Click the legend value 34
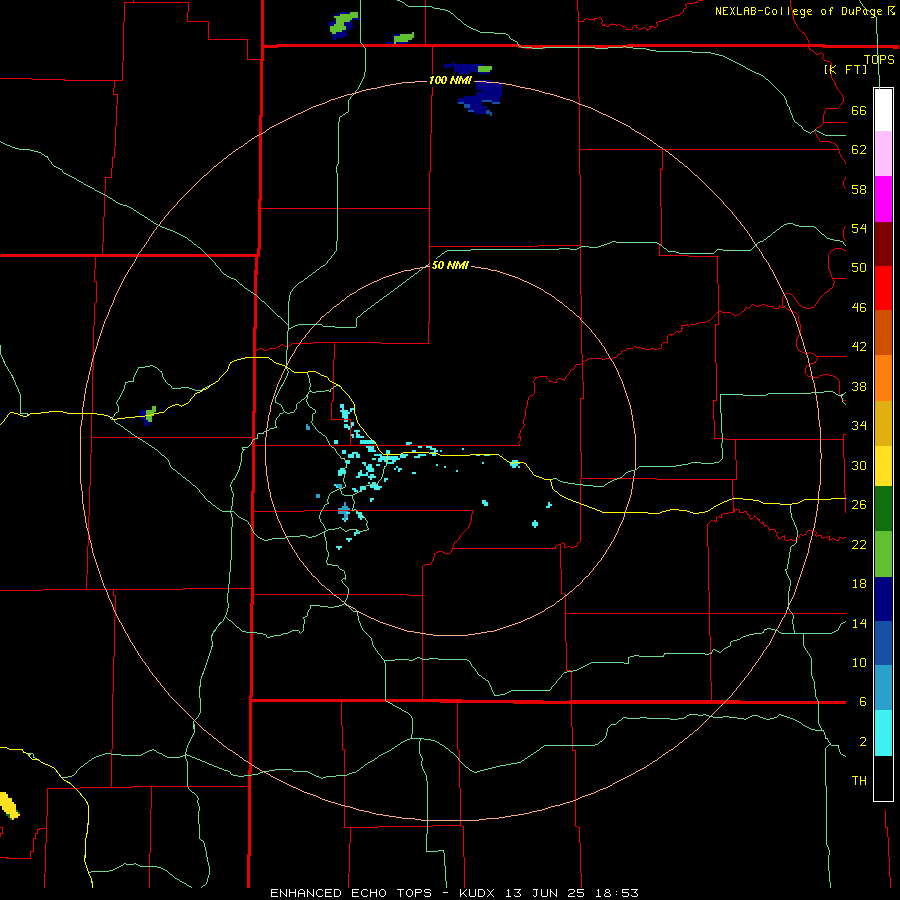 point(859,425)
